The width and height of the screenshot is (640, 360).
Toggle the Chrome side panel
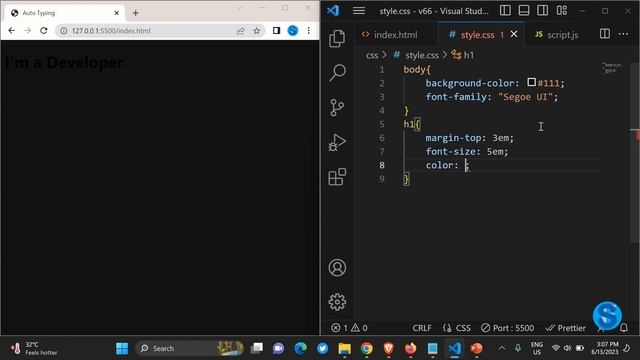click(276, 31)
